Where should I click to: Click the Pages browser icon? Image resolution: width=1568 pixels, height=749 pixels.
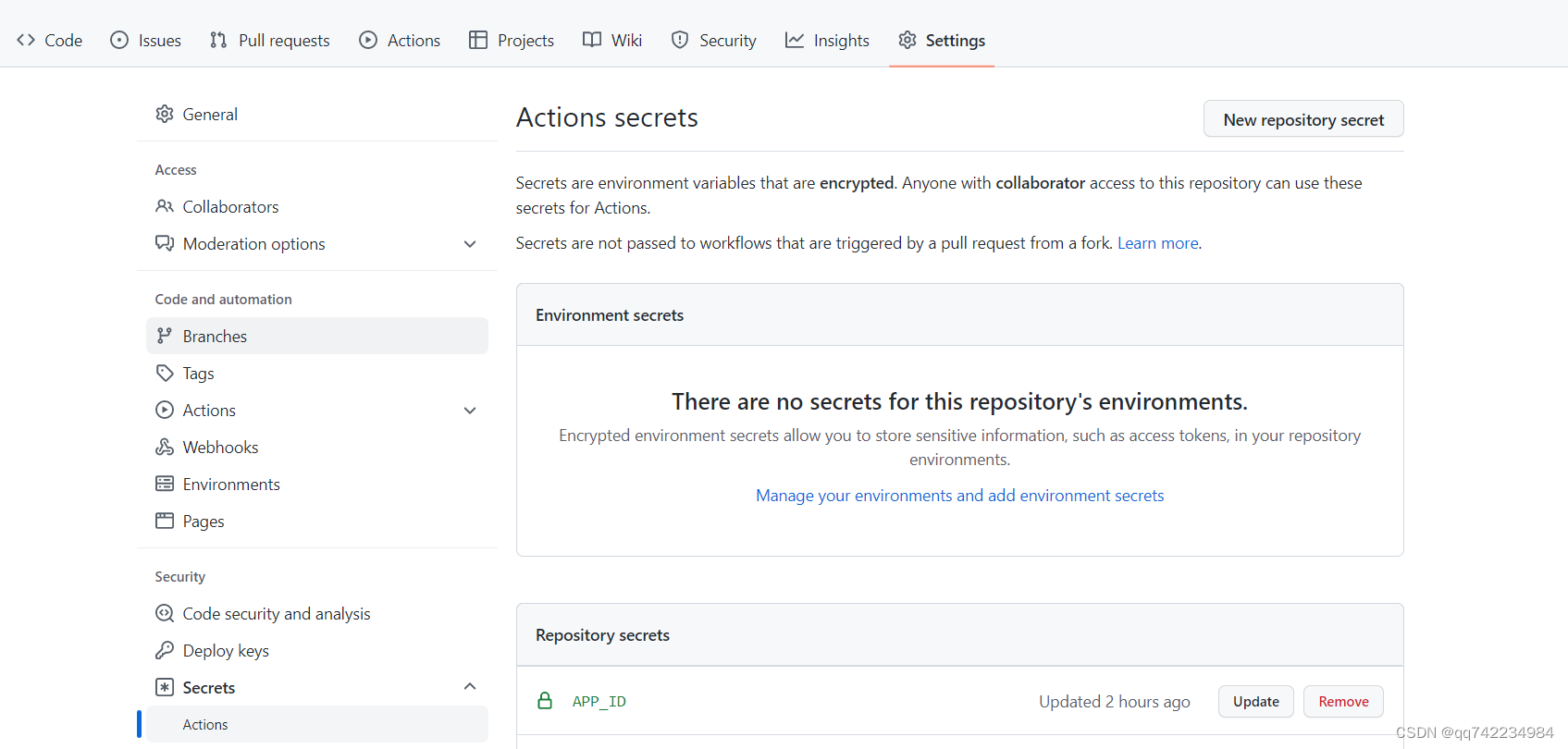click(x=165, y=521)
